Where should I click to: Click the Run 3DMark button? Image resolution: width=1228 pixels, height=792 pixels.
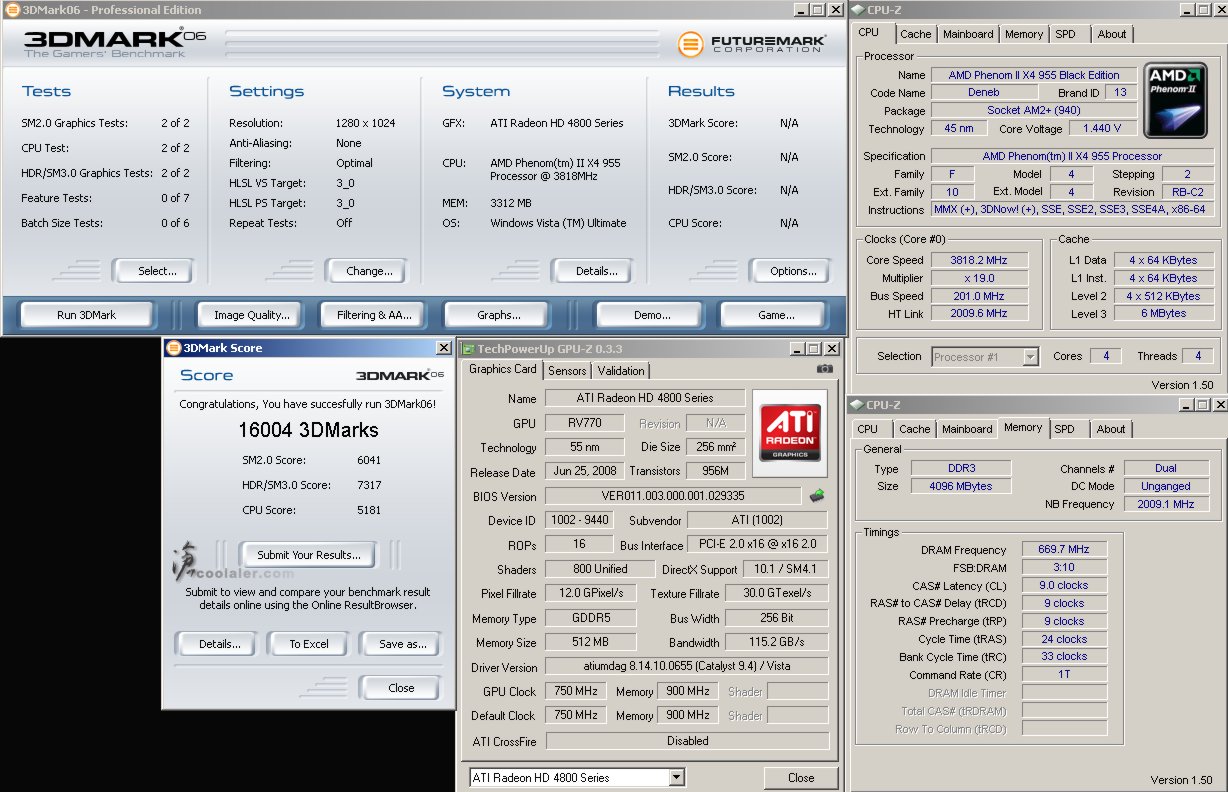[x=86, y=315]
